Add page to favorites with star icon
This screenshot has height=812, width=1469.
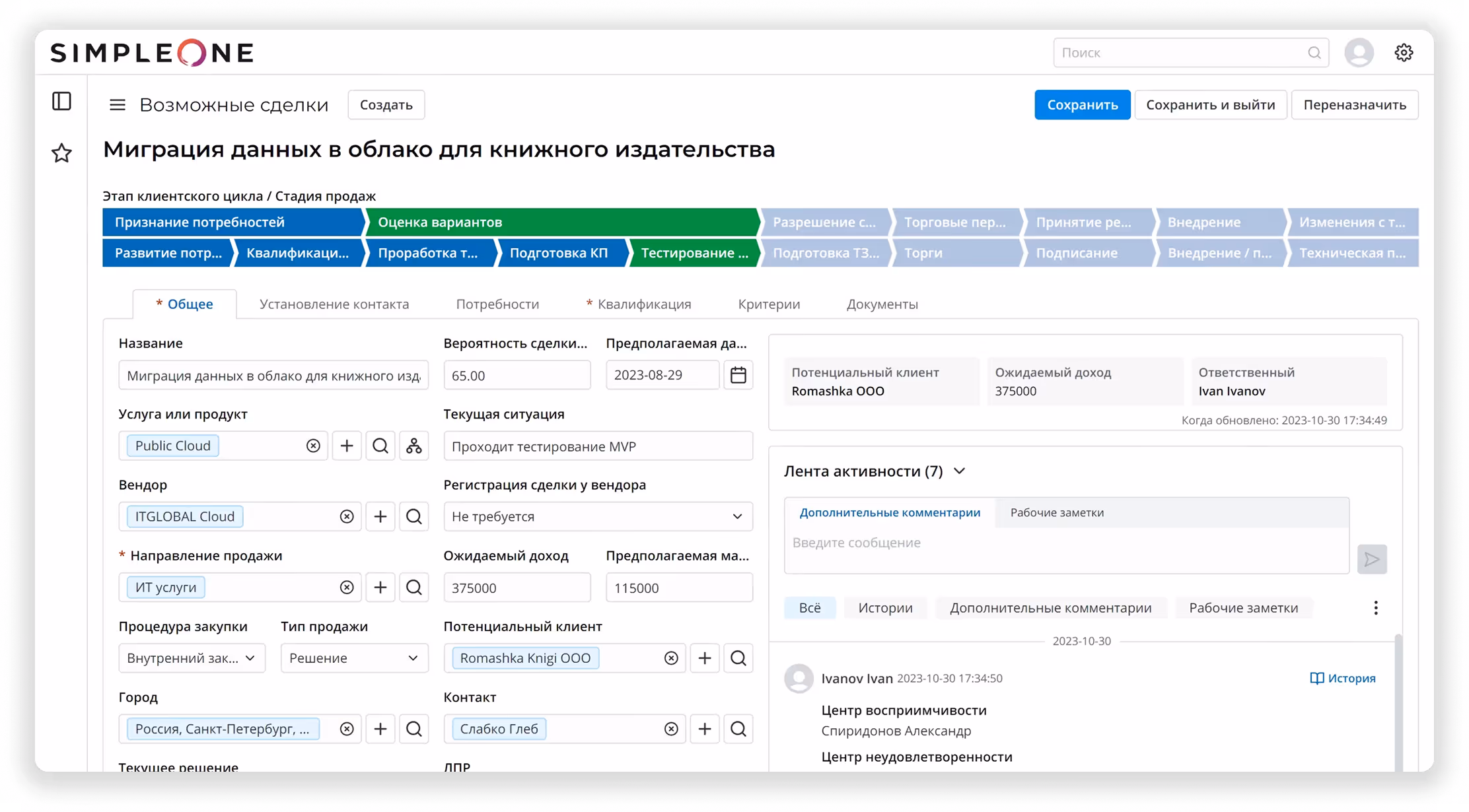[x=61, y=153]
